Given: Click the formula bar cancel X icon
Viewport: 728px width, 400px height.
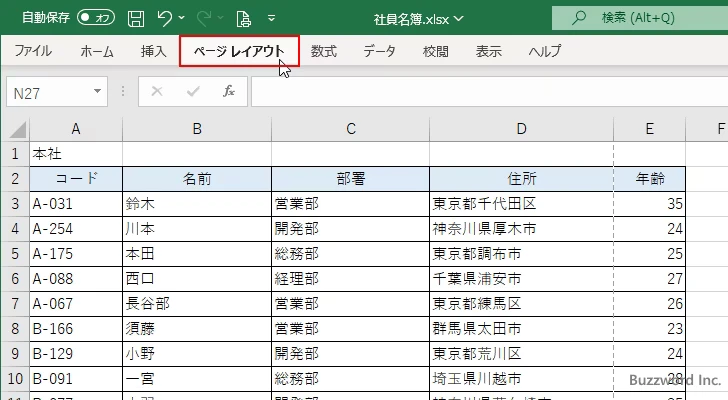Looking at the screenshot, I should click(x=157, y=92).
